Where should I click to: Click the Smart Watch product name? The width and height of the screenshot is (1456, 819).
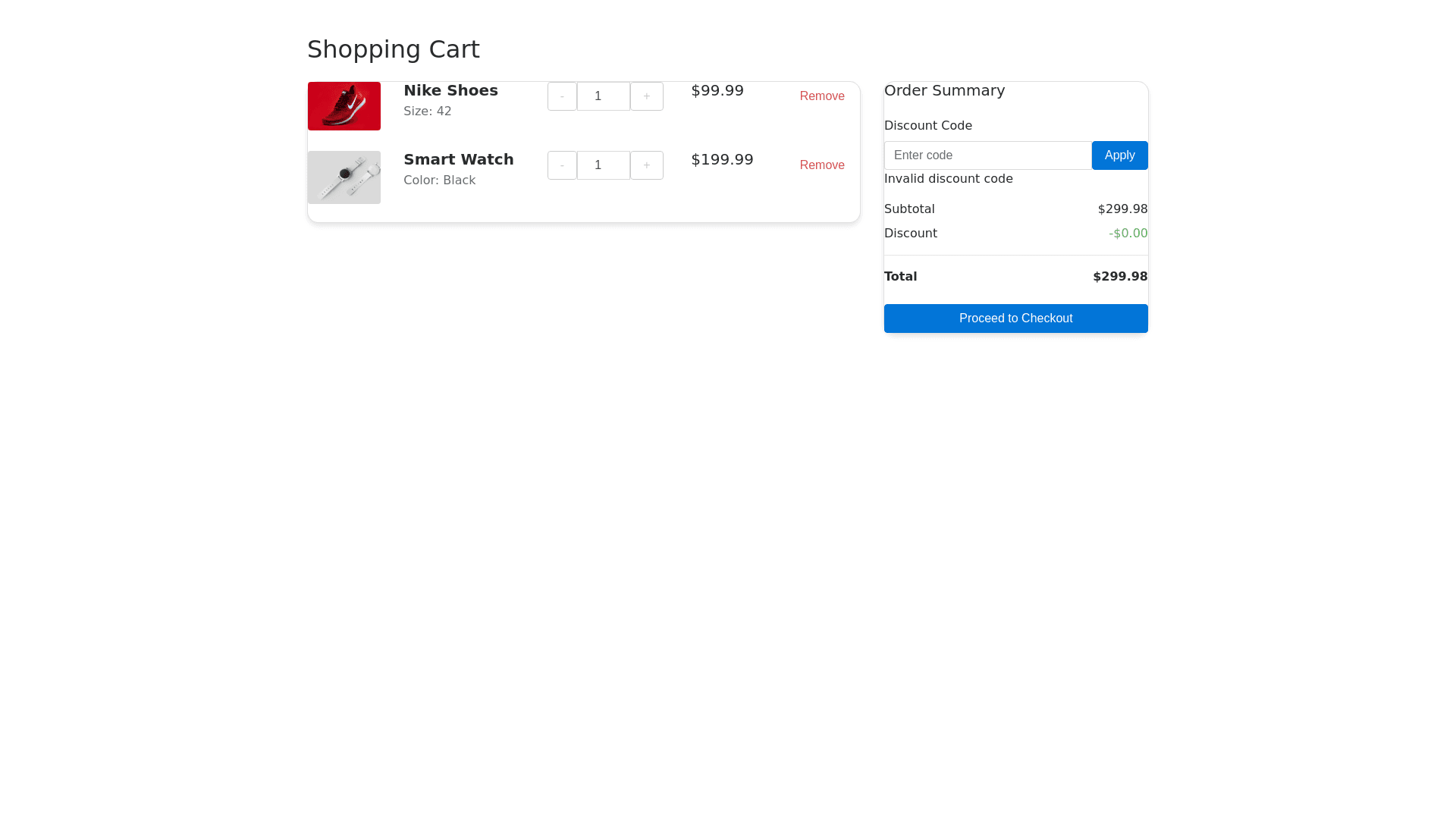pyautogui.click(x=458, y=159)
